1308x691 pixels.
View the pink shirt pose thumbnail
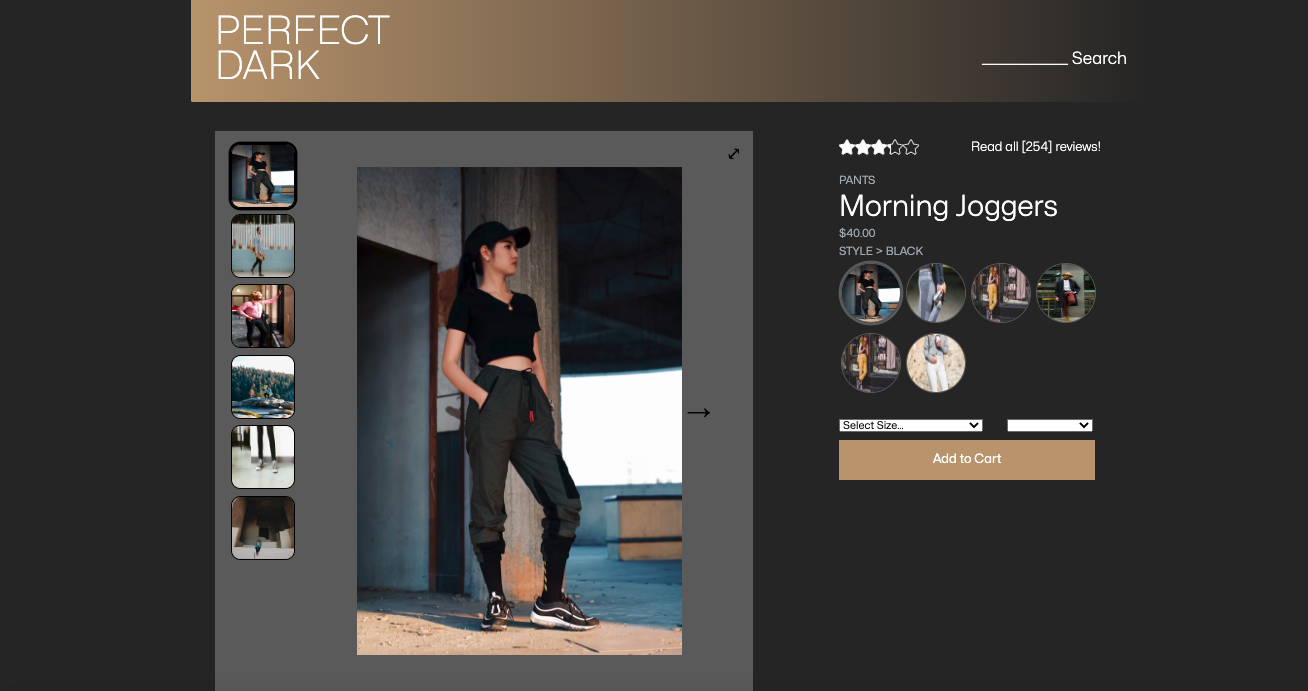(263, 316)
